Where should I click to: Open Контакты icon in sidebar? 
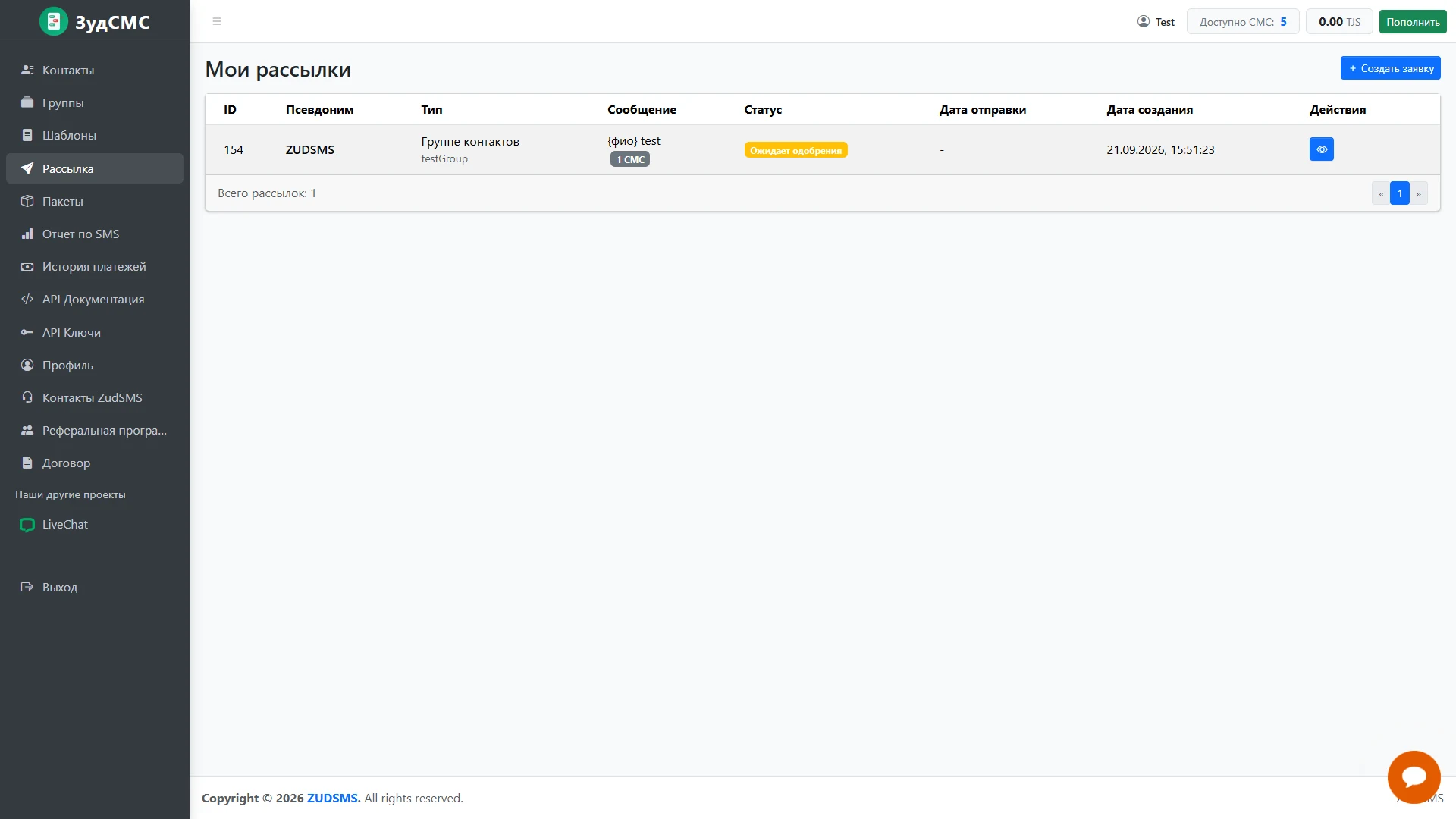[27, 70]
